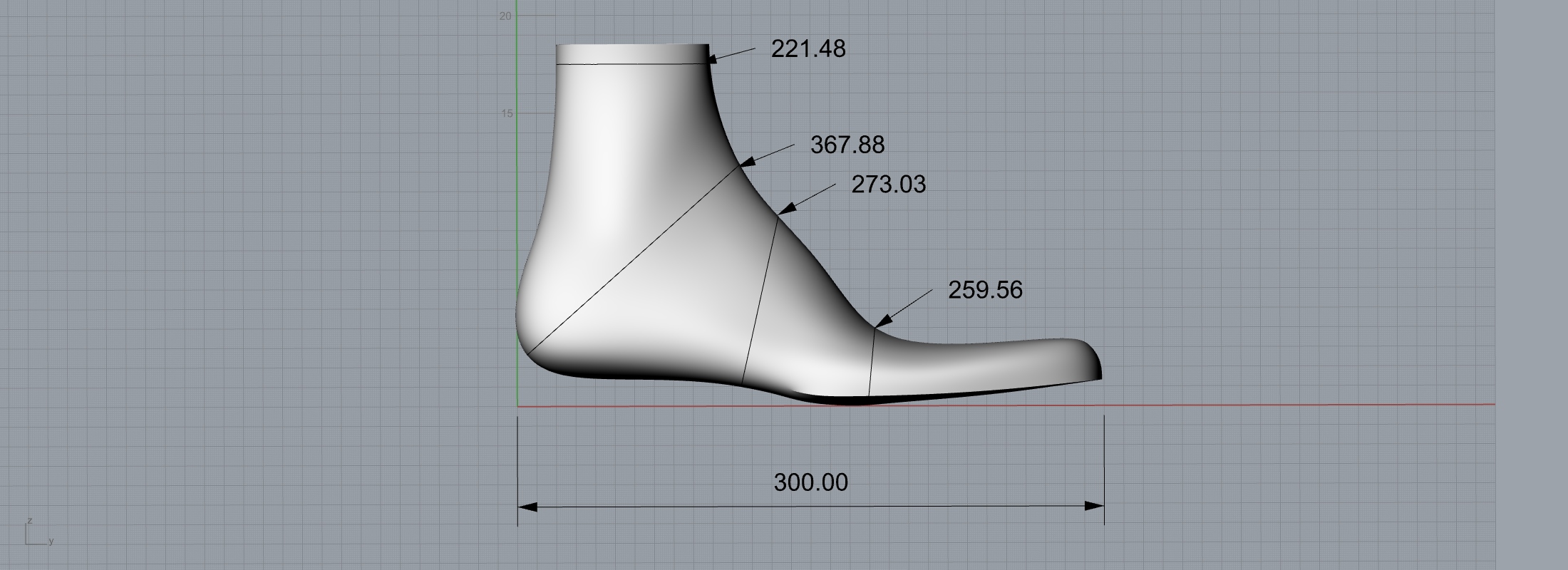This screenshot has height=570, width=1568.
Task: Click the arrowhead of the 273.03 leader
Action: pyautogui.click(x=783, y=209)
